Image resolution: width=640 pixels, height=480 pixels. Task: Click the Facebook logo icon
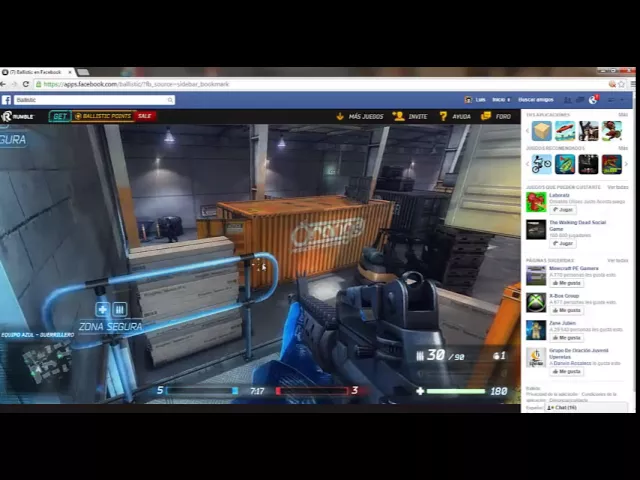[6, 100]
